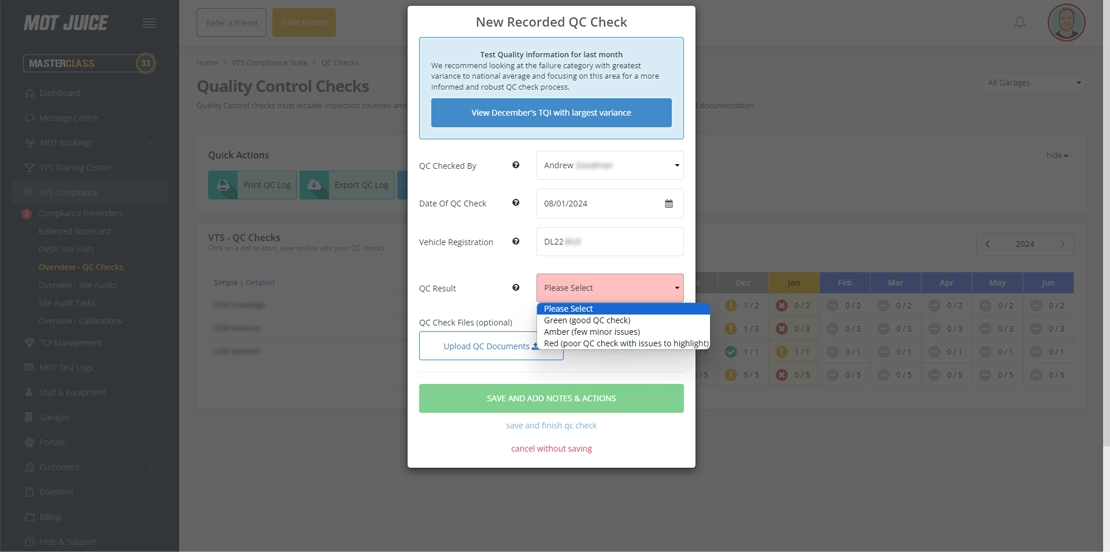1110x552 pixels.
Task: Click the notification bell icon
Action: (1020, 22)
